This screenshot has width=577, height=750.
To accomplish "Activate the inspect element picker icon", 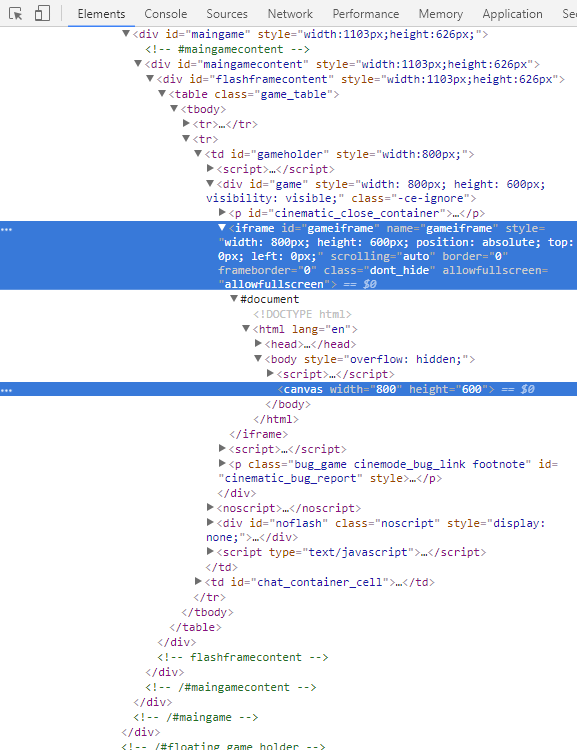I will [x=15, y=13].
